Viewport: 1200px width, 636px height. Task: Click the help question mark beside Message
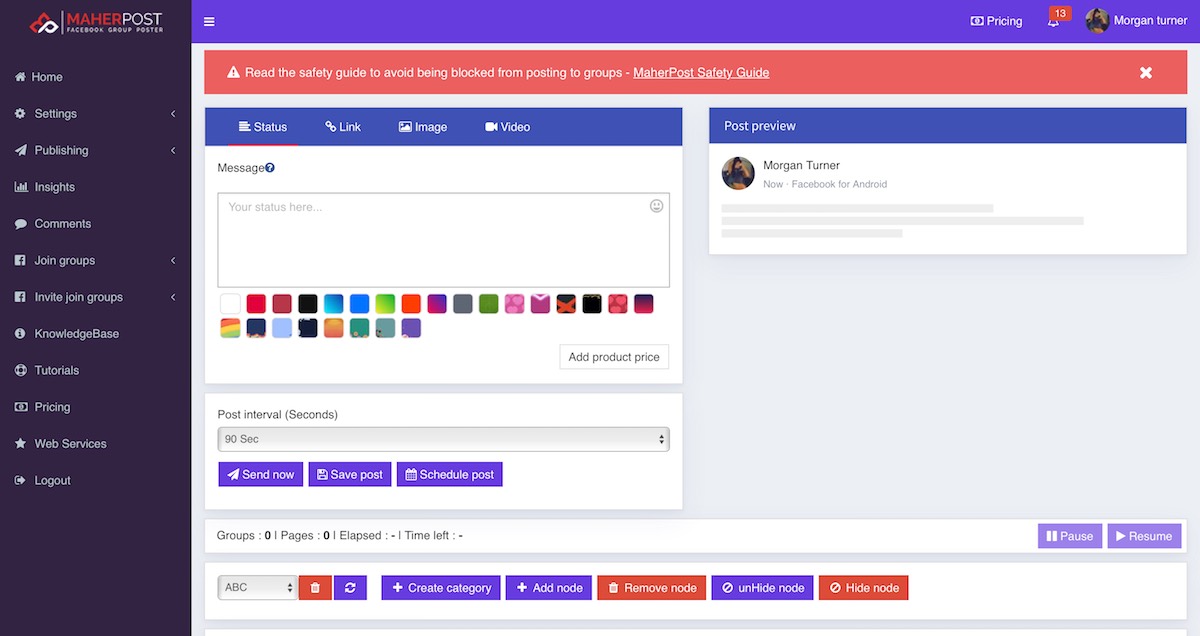tap(270, 168)
